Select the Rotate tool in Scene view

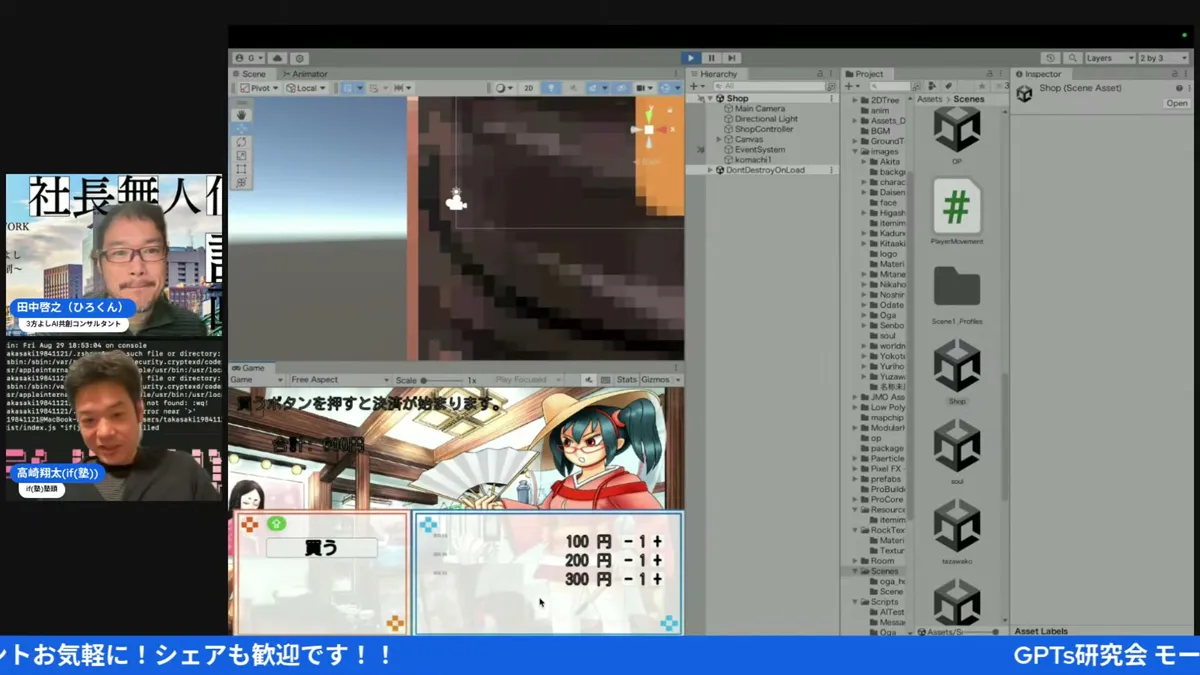242,143
